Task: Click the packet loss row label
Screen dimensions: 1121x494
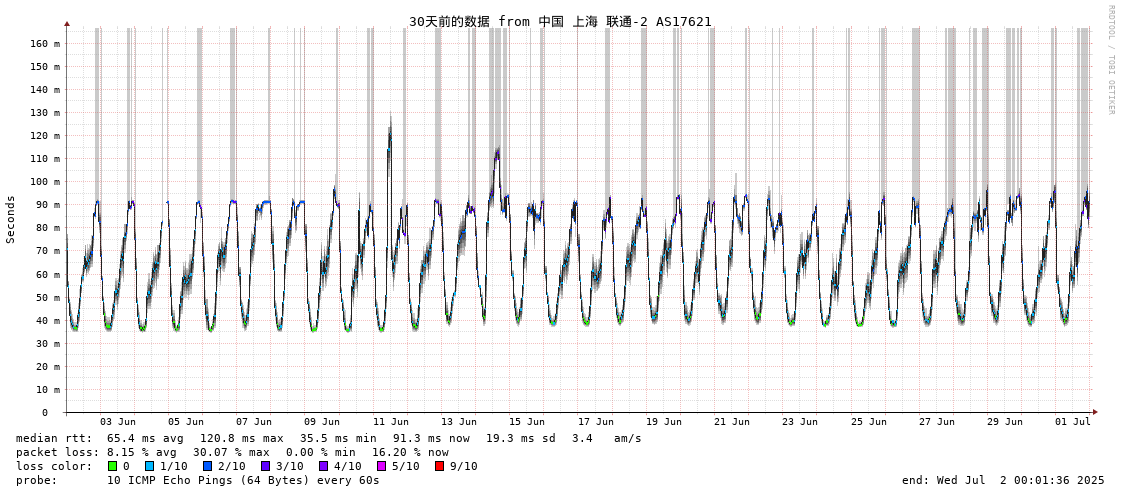Action: click(59, 452)
